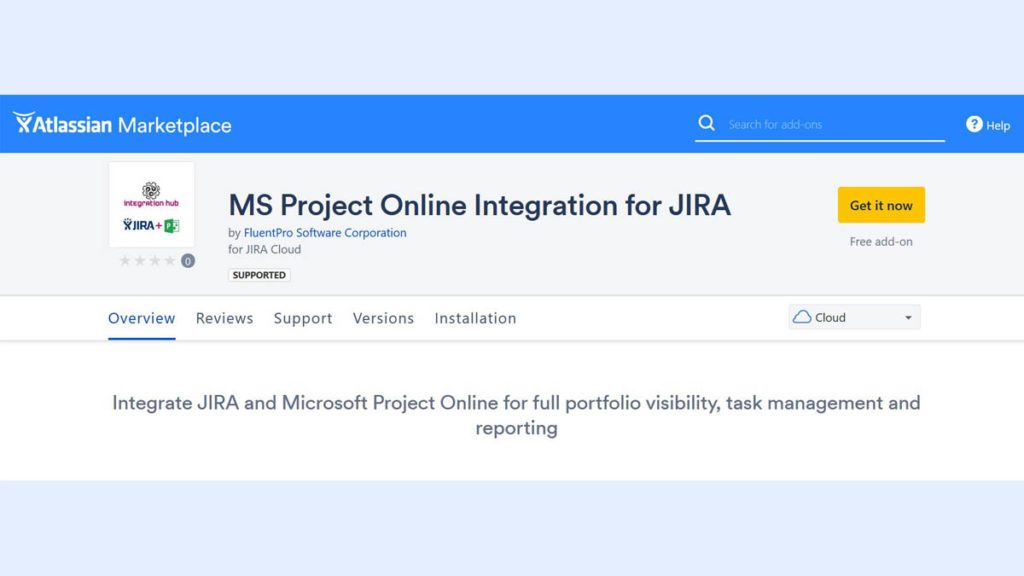Go to the Versions tab
This screenshot has width=1024, height=576.
[383, 318]
